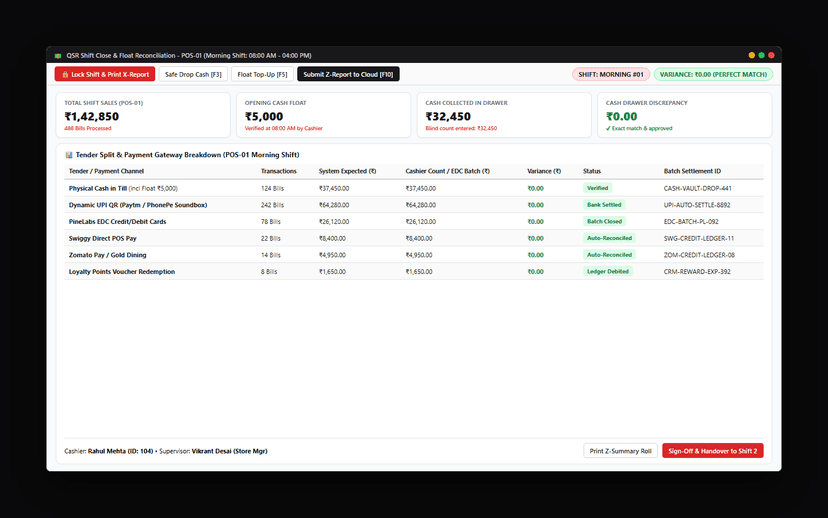
Task: Click settlement ID SWG-CREDIT-LEDGER-11
Action: point(699,239)
